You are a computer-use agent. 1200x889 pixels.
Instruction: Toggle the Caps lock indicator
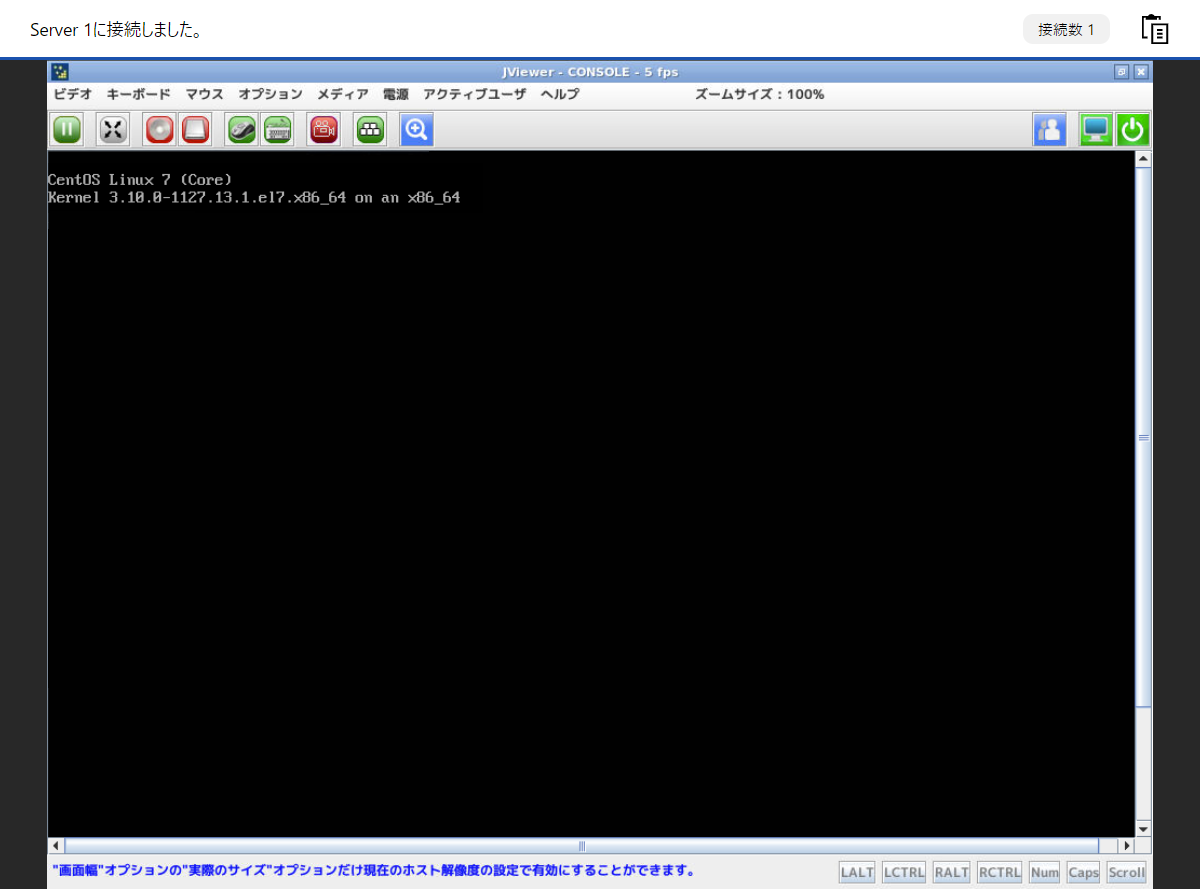click(x=1082, y=872)
